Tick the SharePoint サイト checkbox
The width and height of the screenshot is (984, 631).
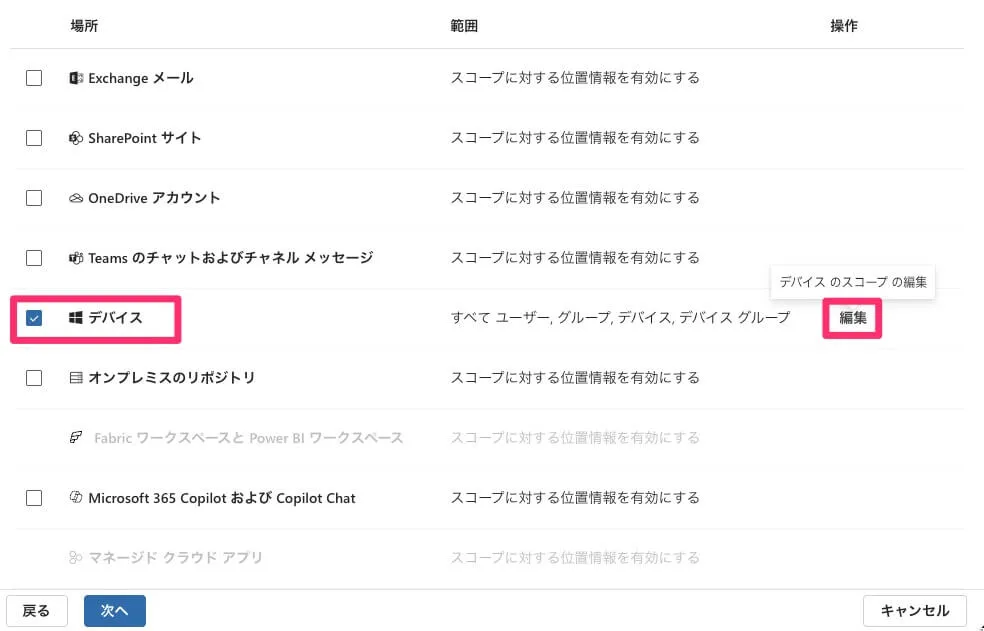pyautogui.click(x=34, y=138)
